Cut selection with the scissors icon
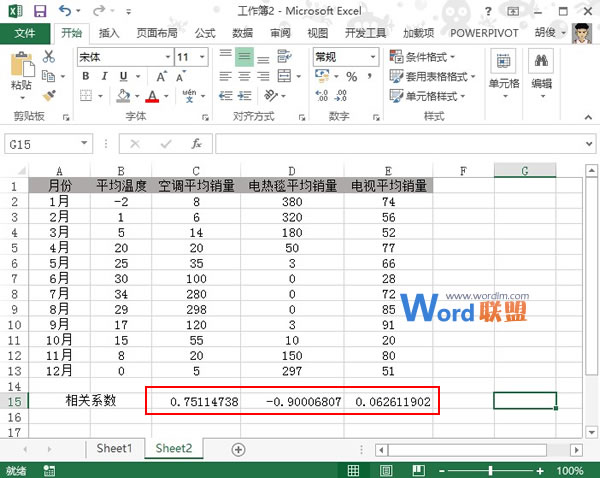Viewport: 600px width, 478px height. pyautogui.click(x=49, y=56)
